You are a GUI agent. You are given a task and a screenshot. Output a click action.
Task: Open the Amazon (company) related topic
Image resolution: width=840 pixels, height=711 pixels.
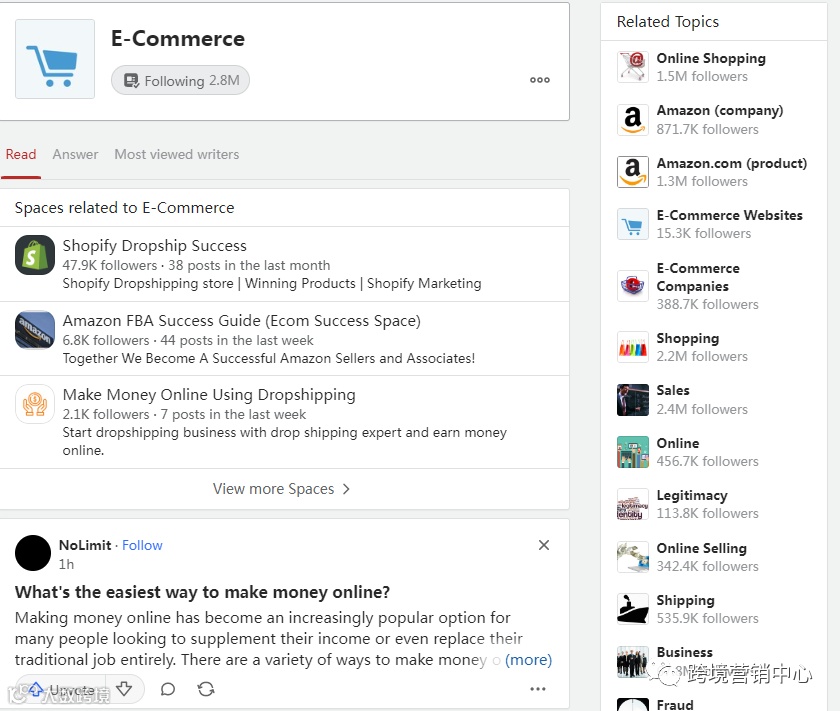tap(720, 110)
